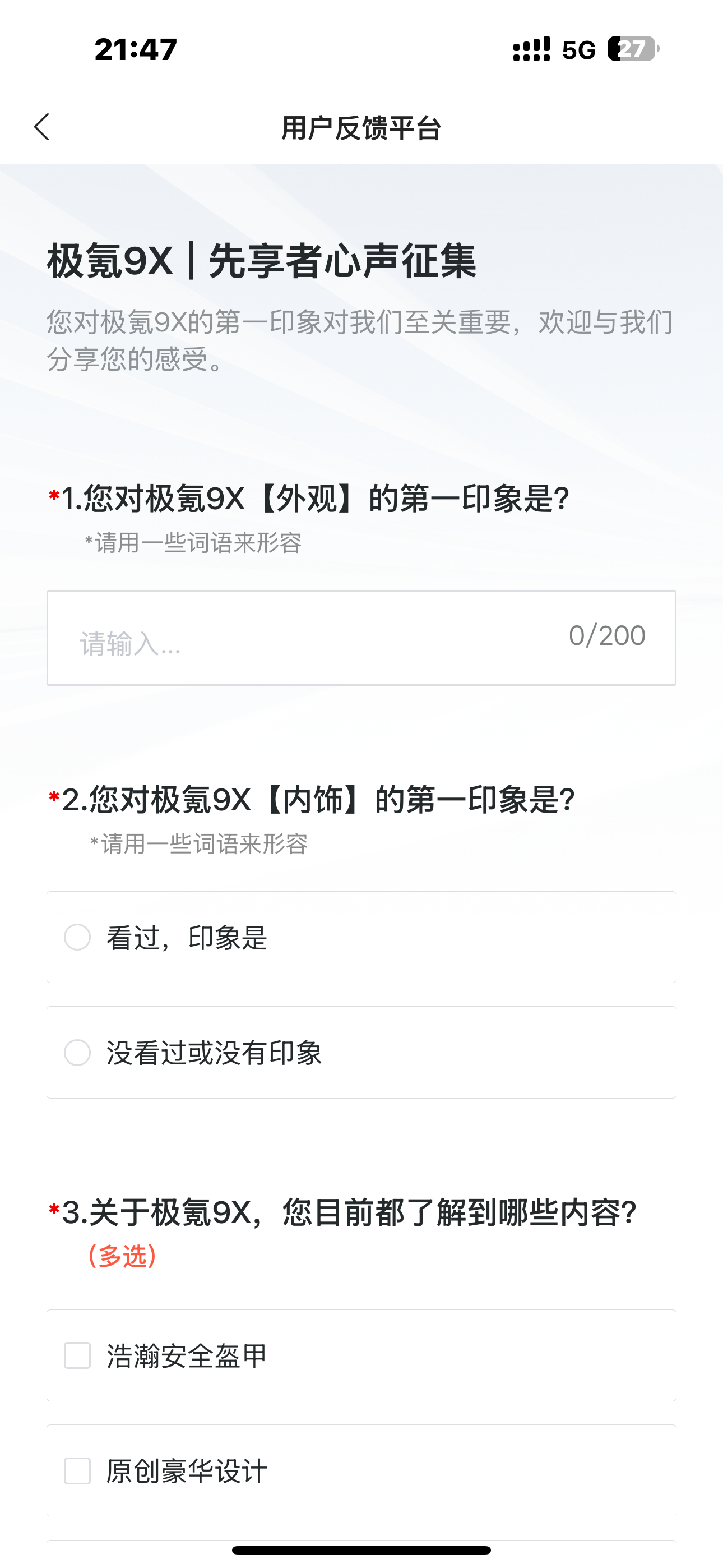Screen dimensions: 723x1568
Task: Check the 浩瀚安全盔甲 checkbox
Action: coord(77,1355)
